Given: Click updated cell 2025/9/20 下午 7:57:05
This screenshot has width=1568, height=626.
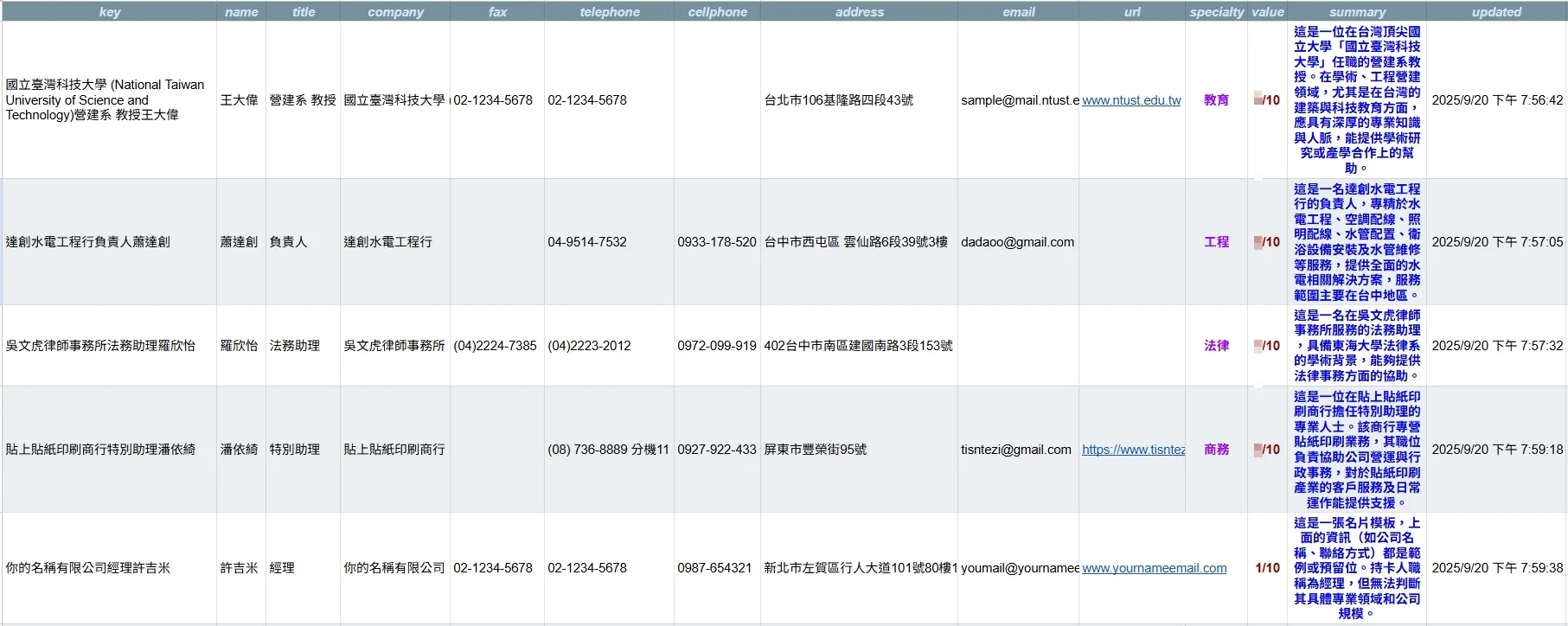Looking at the screenshot, I should (1496, 242).
